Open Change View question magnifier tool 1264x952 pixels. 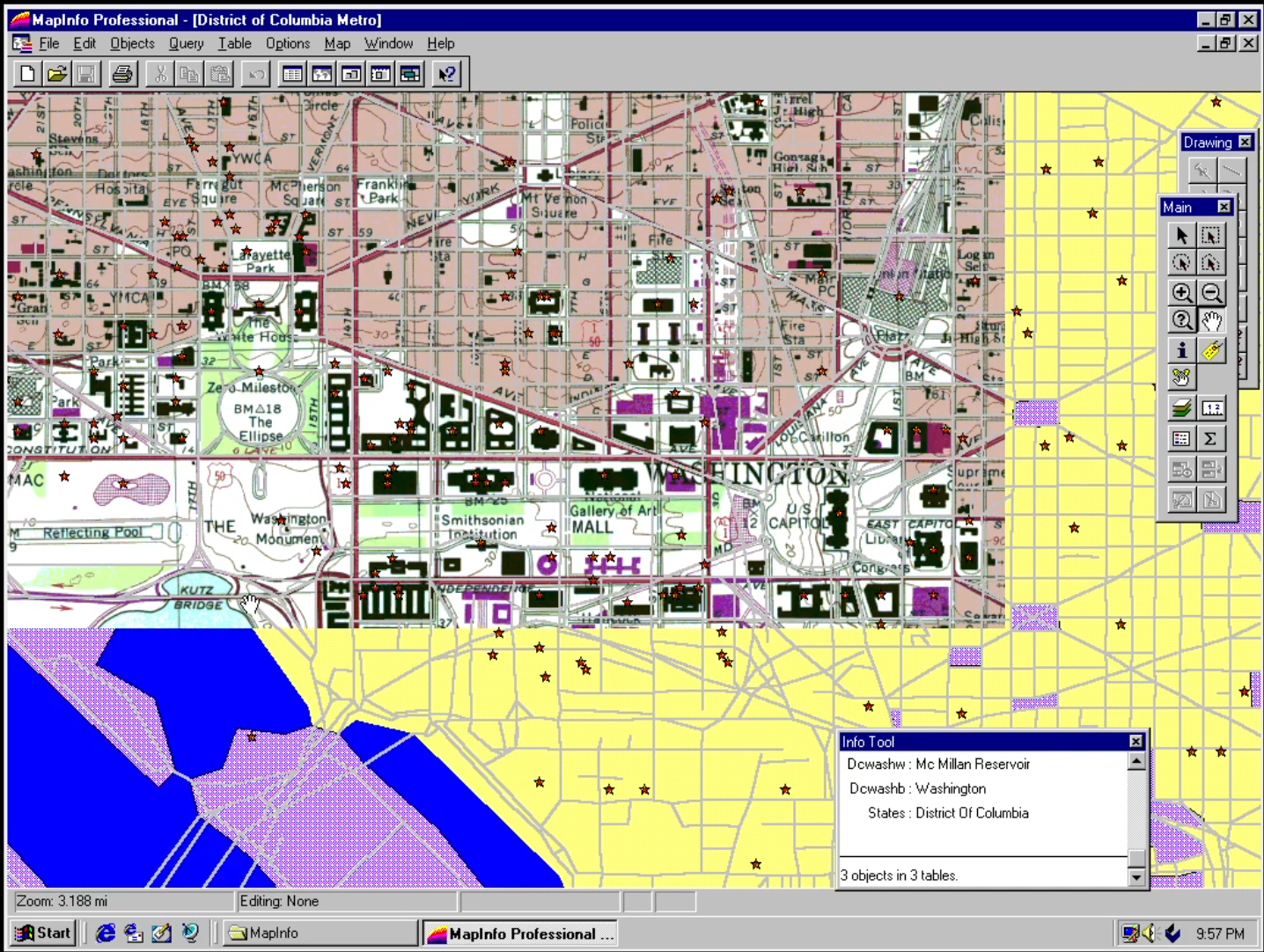1181,320
